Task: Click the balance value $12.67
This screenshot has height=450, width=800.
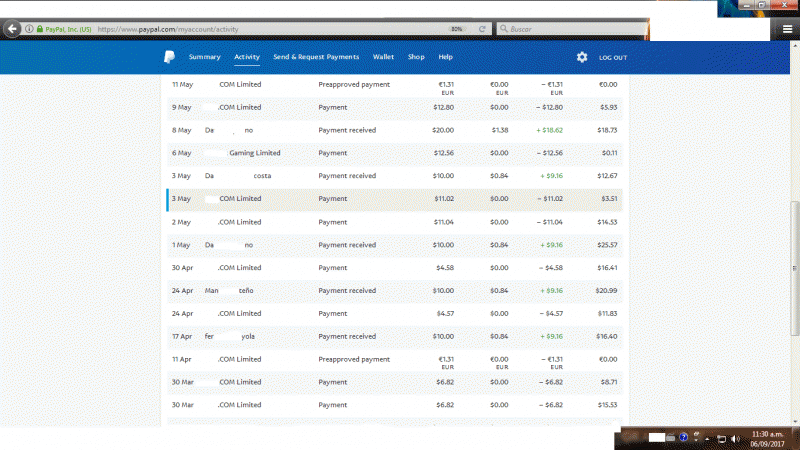Action: [x=607, y=176]
